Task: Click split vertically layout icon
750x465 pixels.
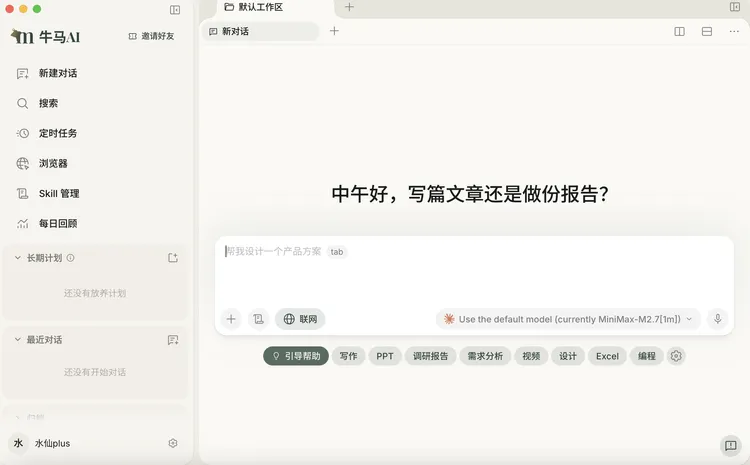Action: click(x=679, y=32)
